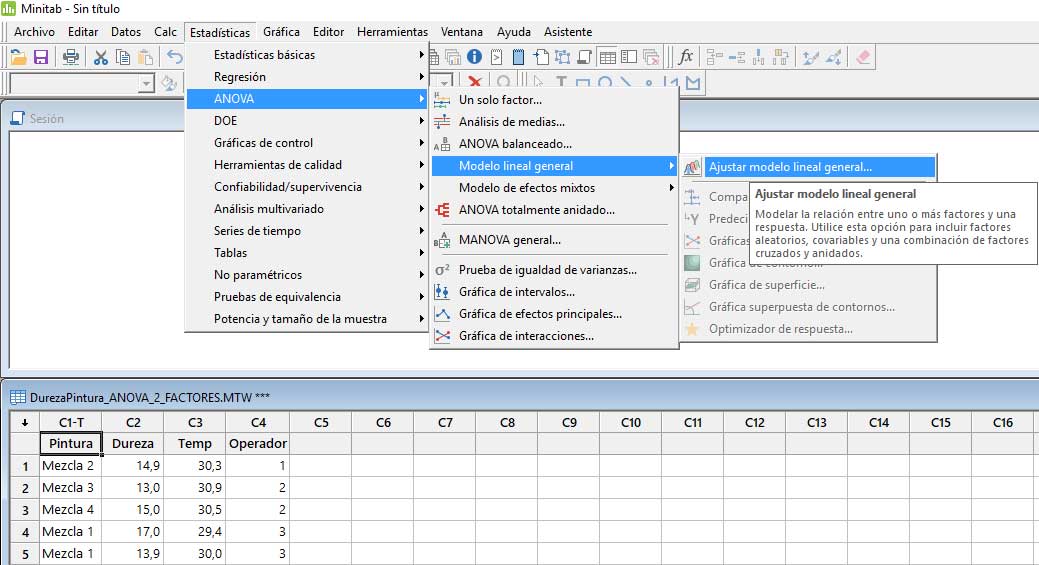Select Gráfica de interacciones menu entry

526,336
